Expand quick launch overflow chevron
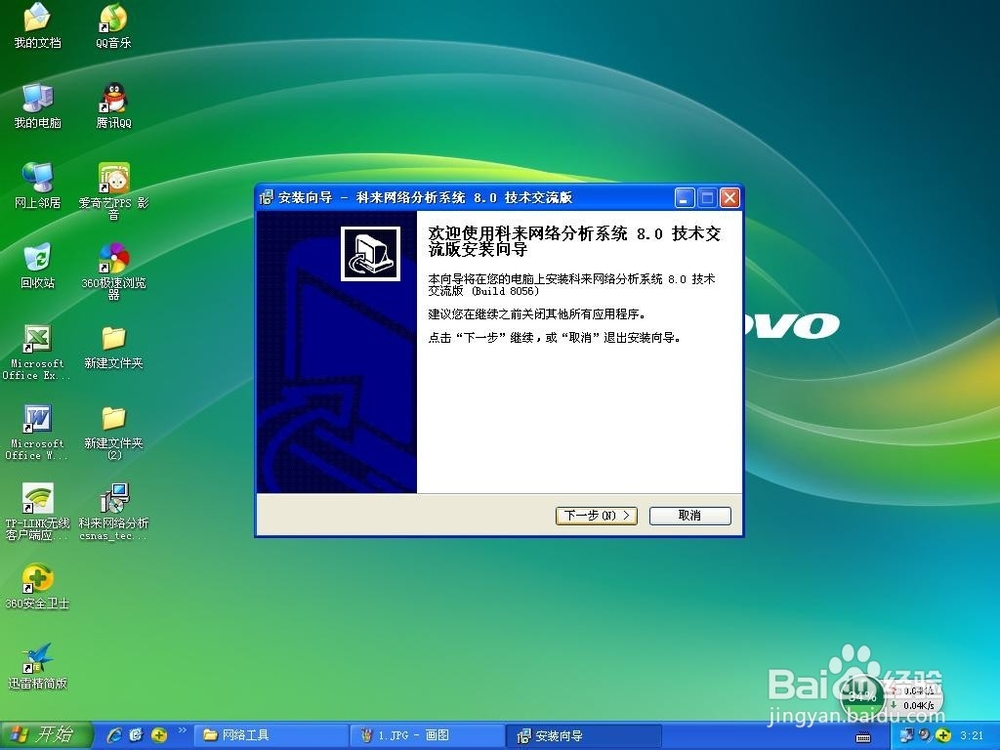 [182, 730]
